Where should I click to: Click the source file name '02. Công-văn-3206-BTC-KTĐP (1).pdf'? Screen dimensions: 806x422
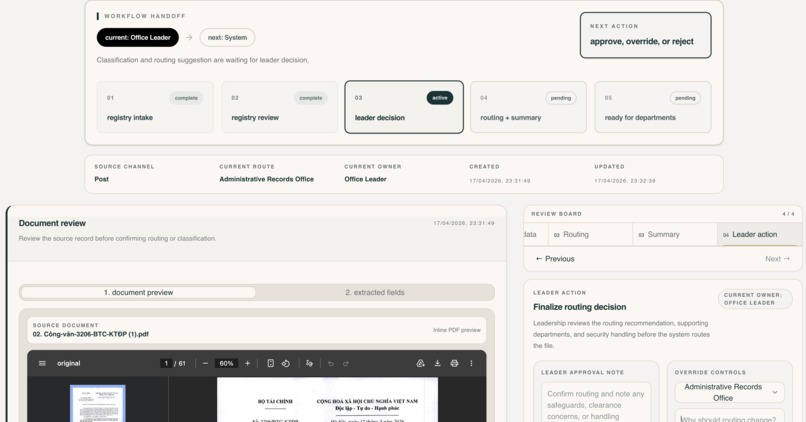tap(90, 334)
